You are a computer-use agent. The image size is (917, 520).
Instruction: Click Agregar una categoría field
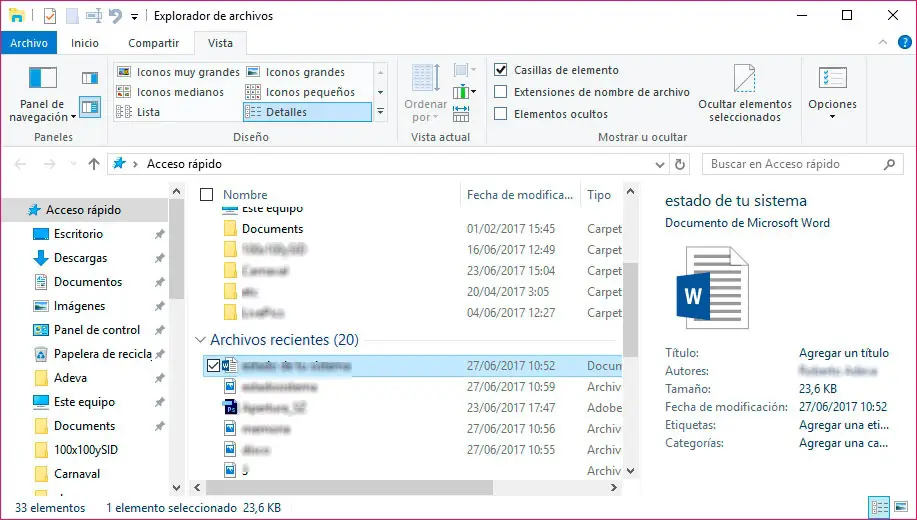(844, 443)
